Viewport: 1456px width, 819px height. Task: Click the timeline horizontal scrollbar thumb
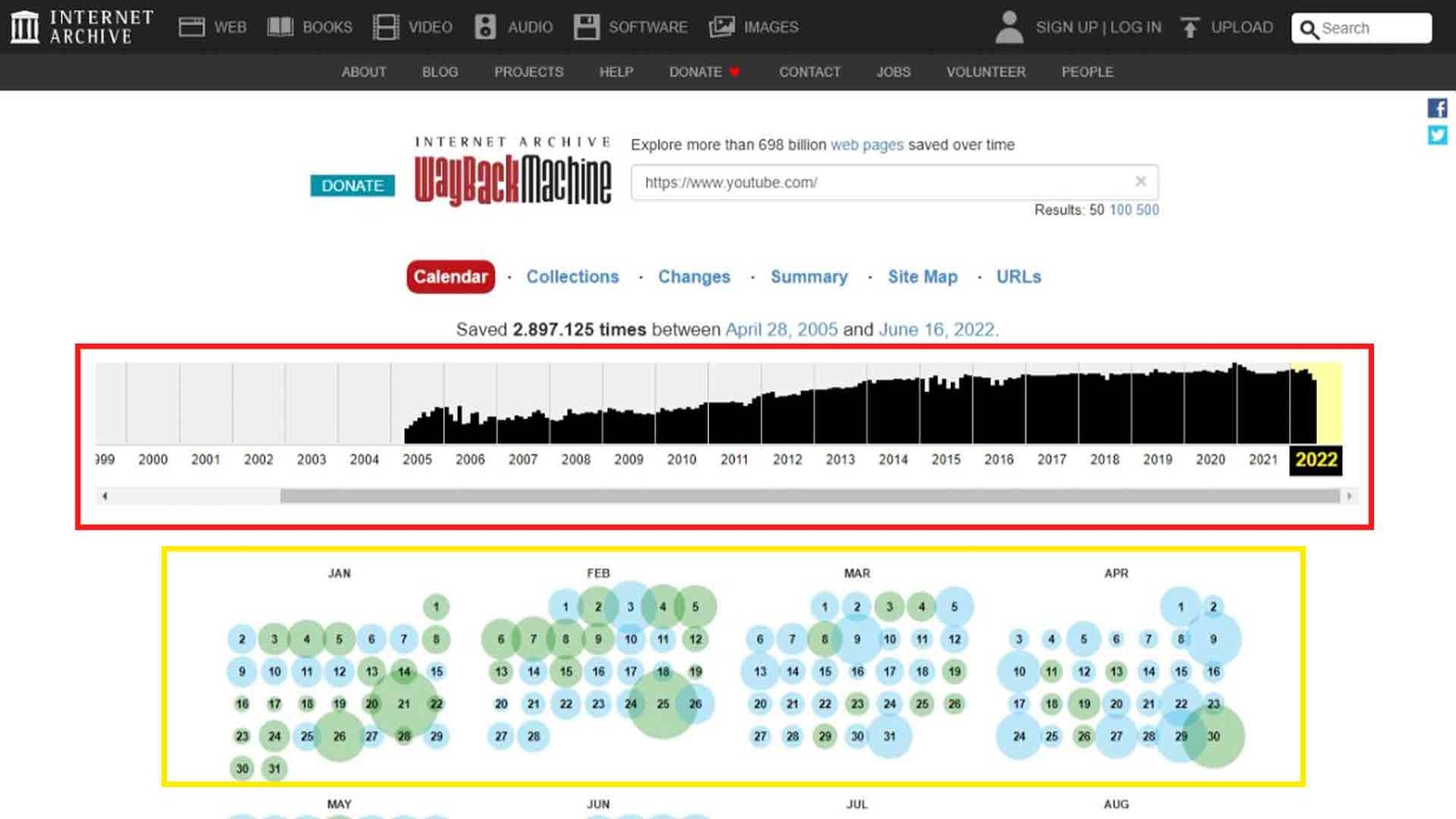810,496
